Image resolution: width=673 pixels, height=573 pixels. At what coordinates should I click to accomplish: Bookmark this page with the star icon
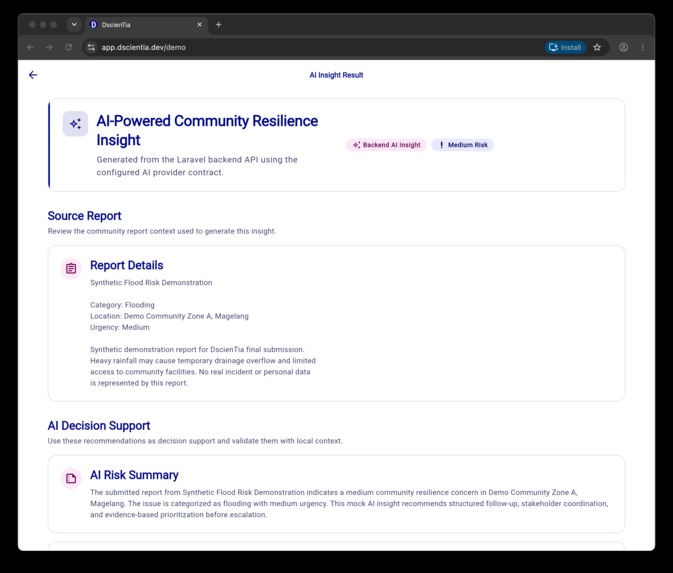(597, 47)
